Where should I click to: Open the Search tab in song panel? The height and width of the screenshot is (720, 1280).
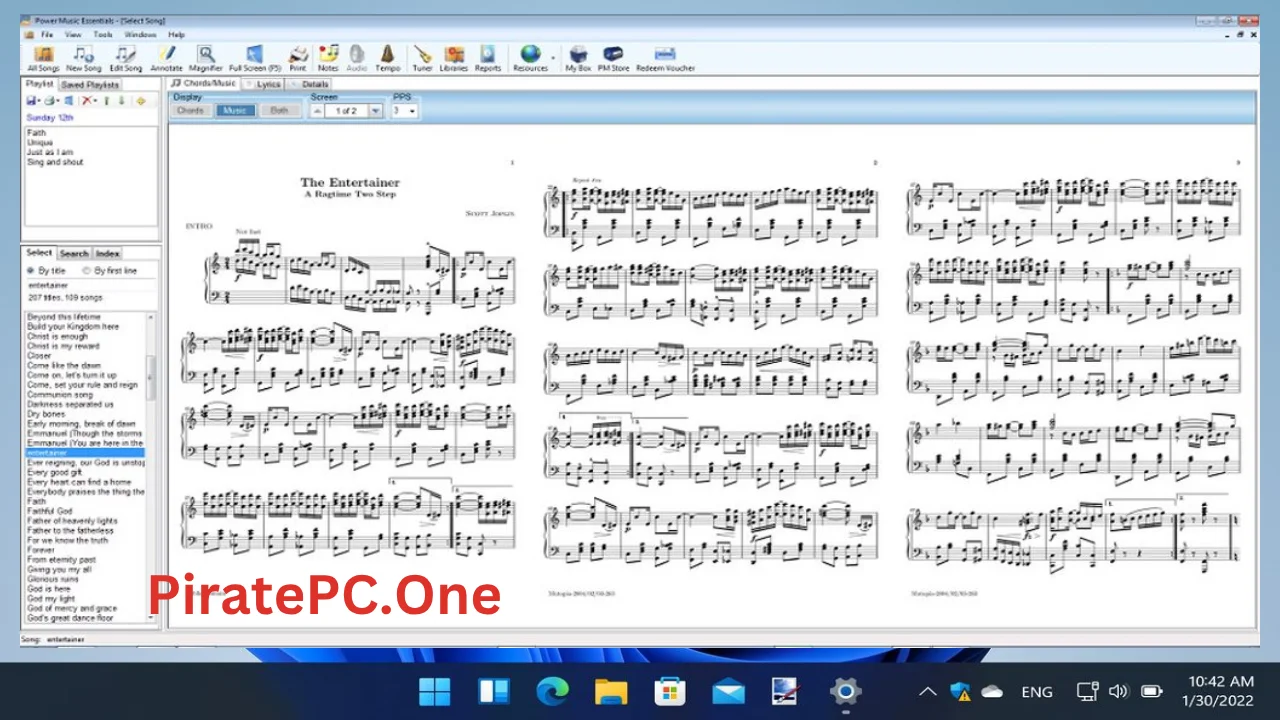pyautogui.click(x=74, y=254)
